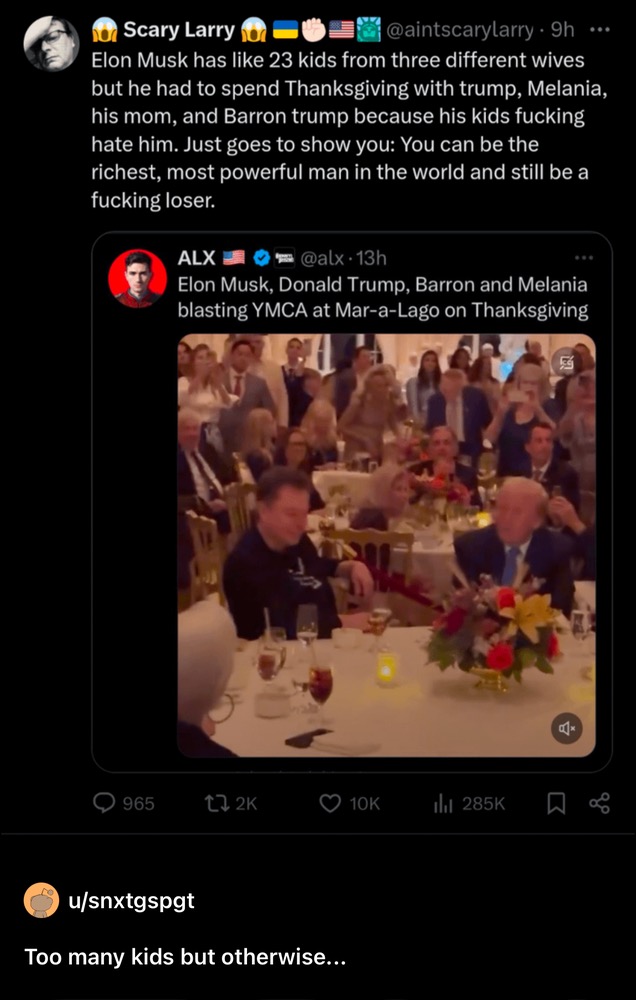The image size is (636, 1000).
Task: Click the Reddit avatar of u/snxtgspgt
Action: click(41, 900)
